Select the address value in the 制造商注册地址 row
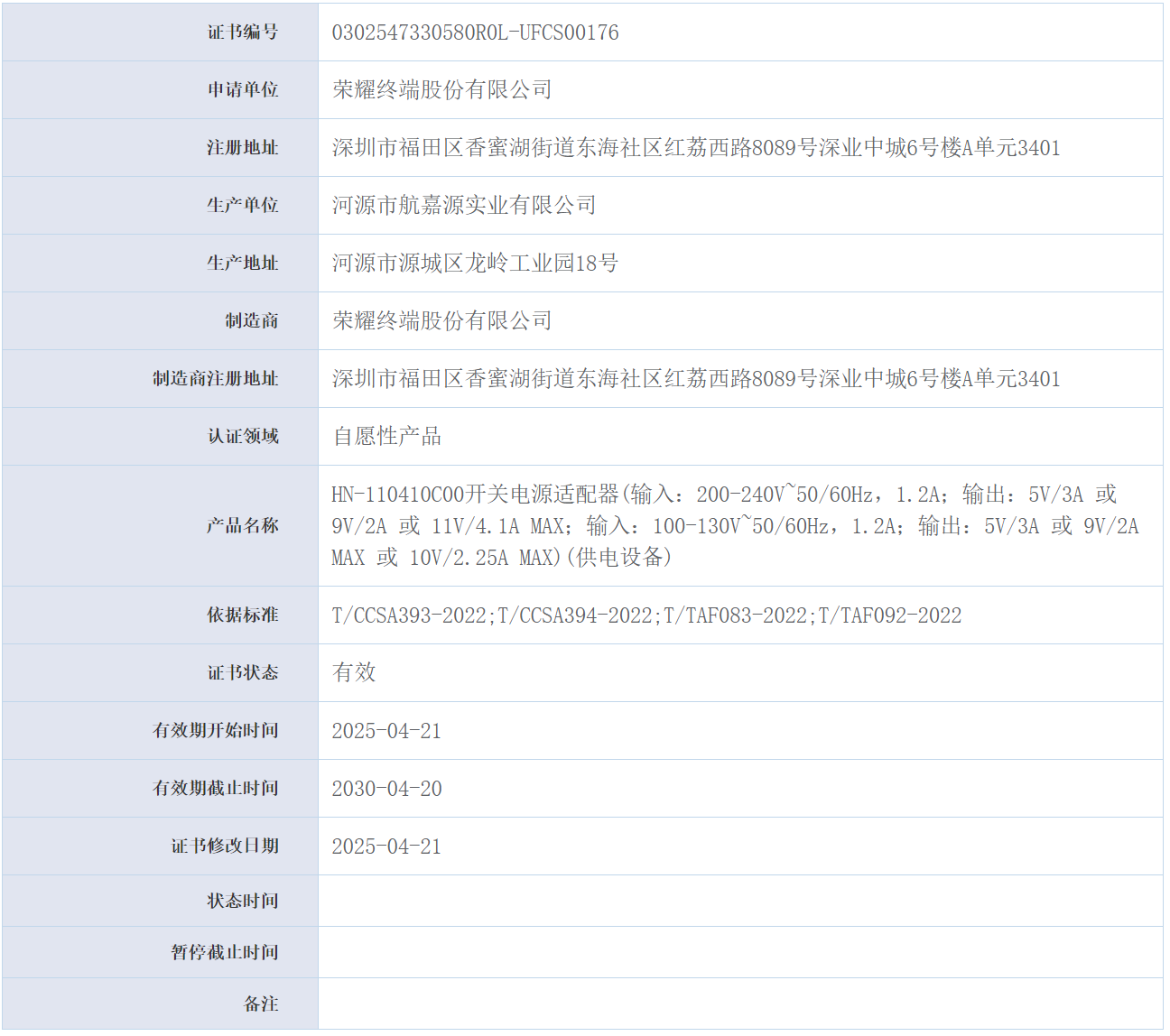Image resolution: width=1170 pixels, height=1036 pixels. [x=696, y=379]
